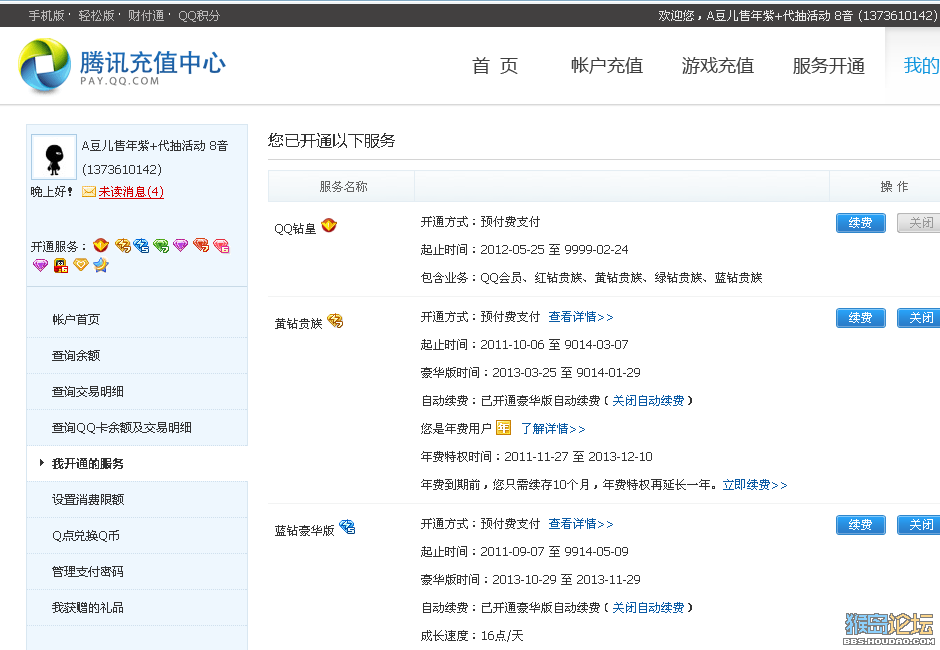Click the date range 2012-05-25 至 9999-02-24
940x650 pixels.
(554, 249)
